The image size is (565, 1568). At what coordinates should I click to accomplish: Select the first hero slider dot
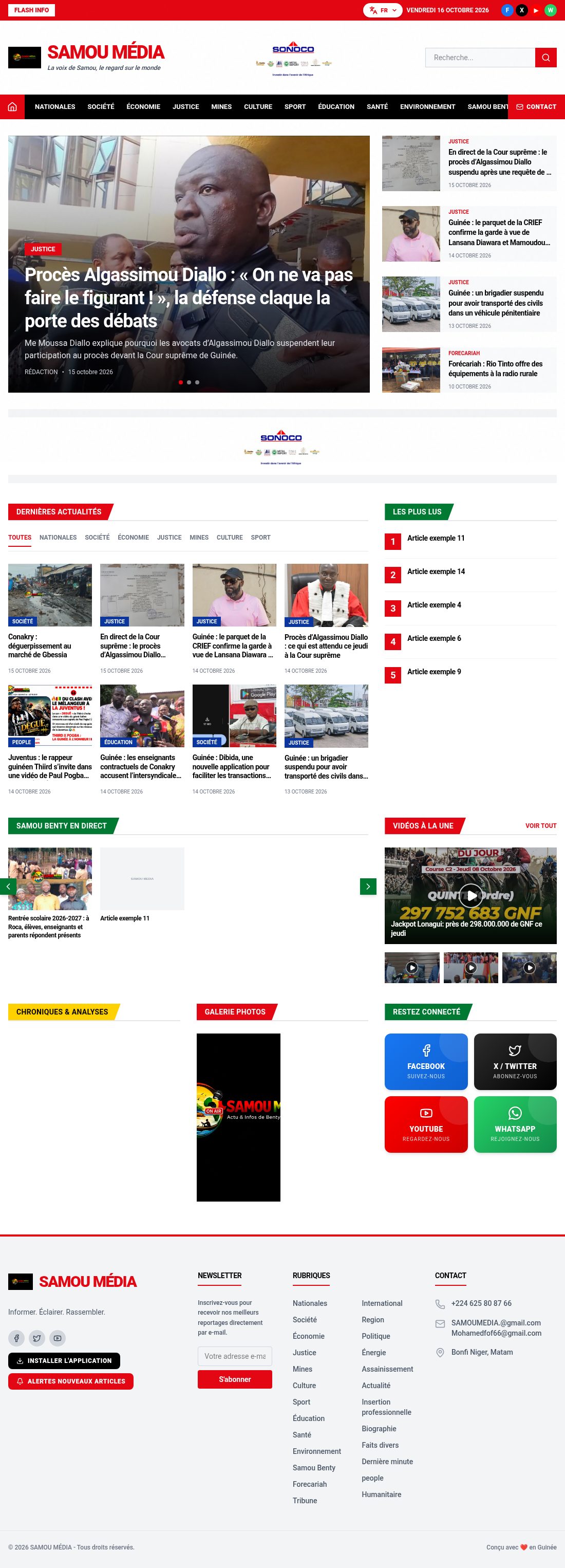click(x=181, y=382)
